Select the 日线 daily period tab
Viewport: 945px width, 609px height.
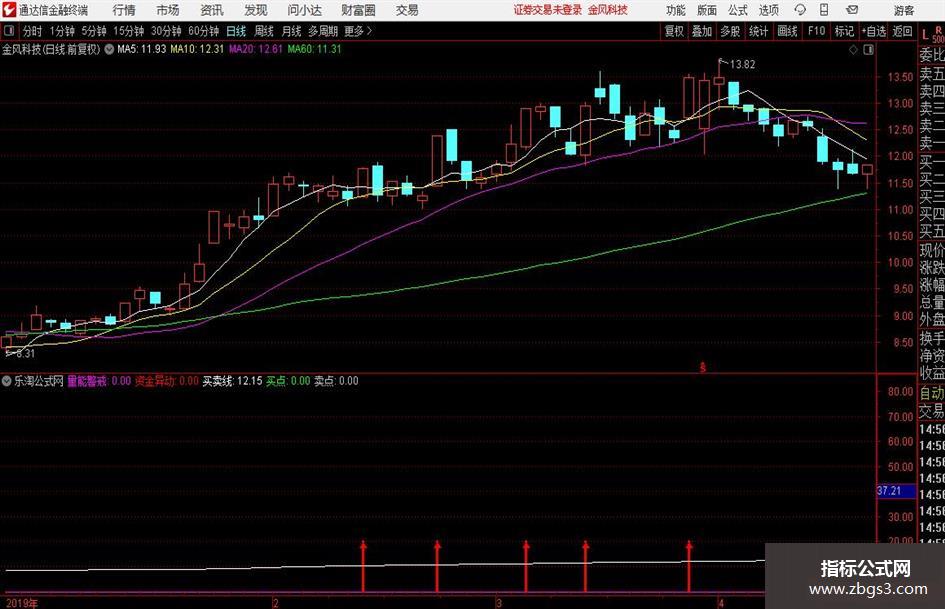pos(236,31)
